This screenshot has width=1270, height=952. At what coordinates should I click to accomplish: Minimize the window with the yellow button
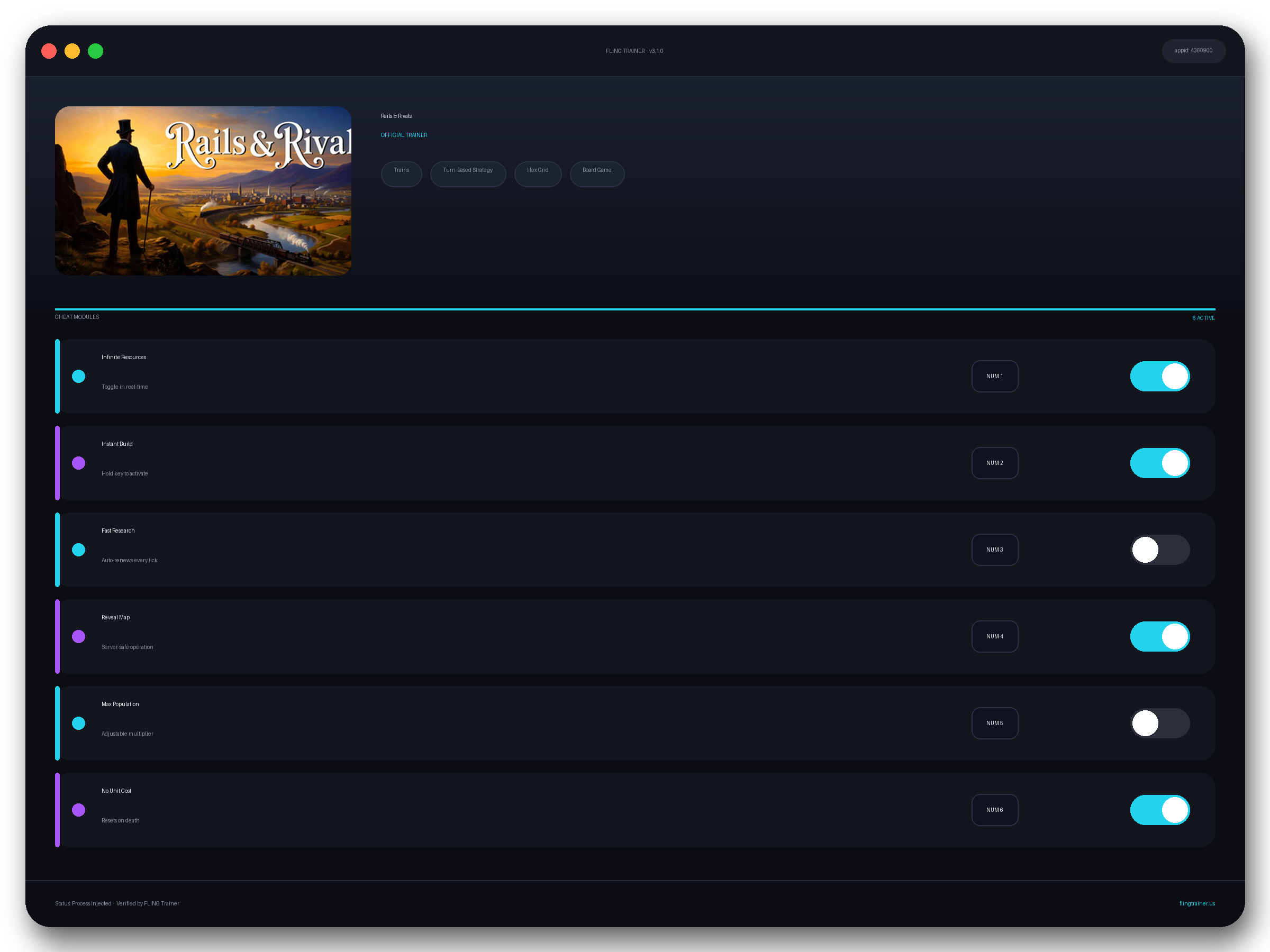pyautogui.click(x=72, y=51)
